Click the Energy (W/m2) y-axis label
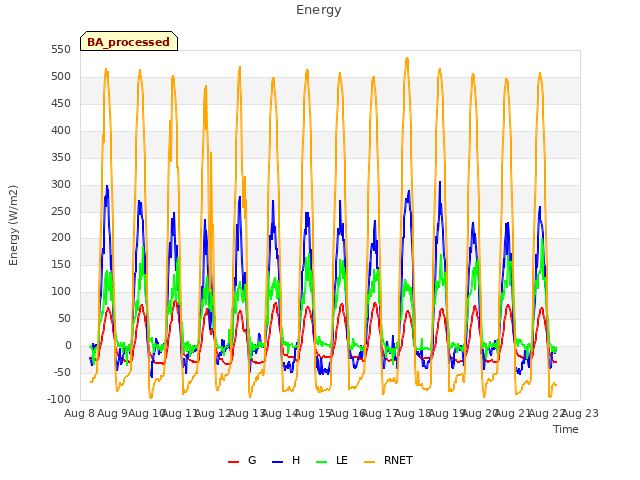 point(13,225)
